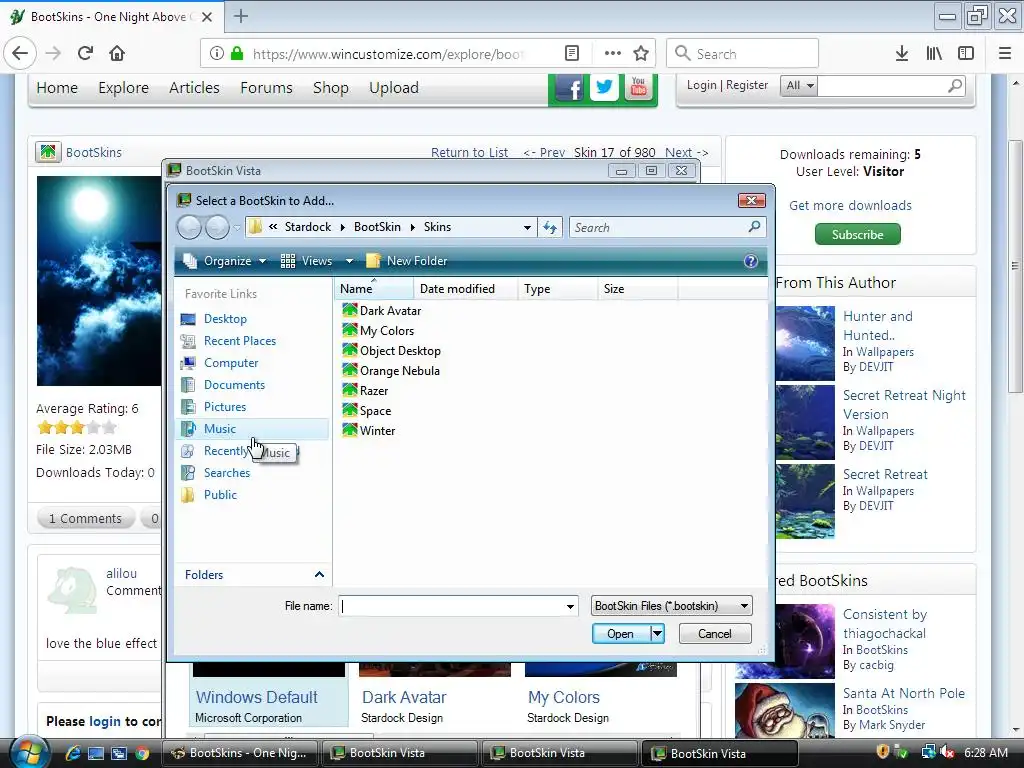Click the BootSkins category icon on page

(x=48, y=152)
